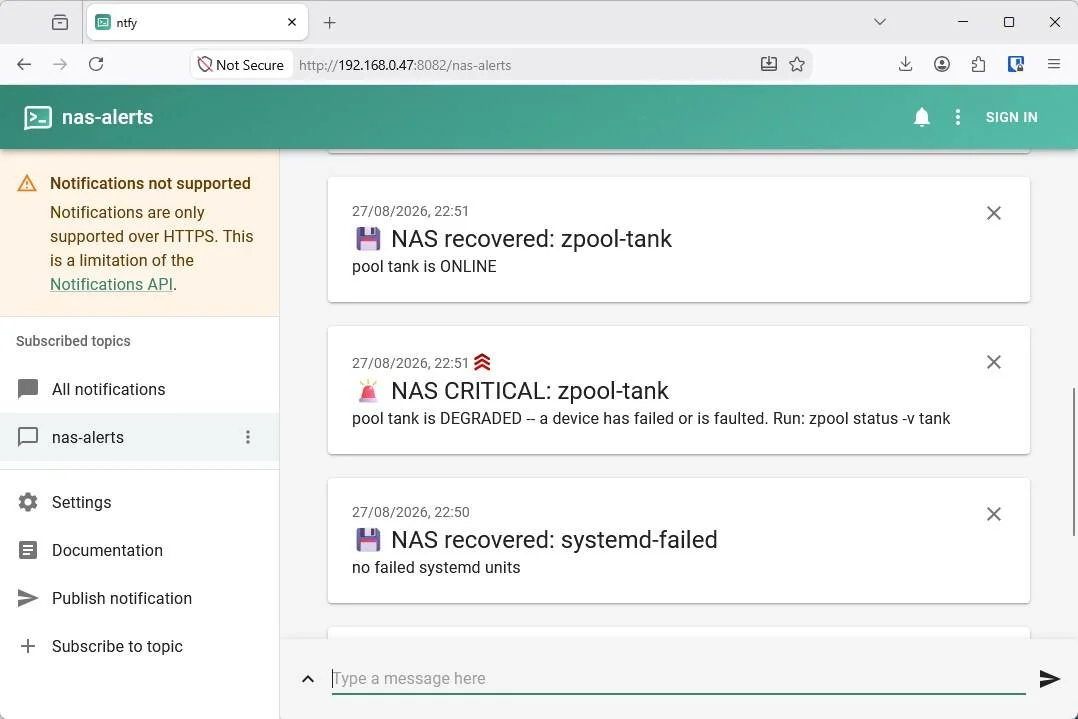This screenshot has height=719, width=1078.
Task: Open the list all tabs dropdown
Action: 879,23
